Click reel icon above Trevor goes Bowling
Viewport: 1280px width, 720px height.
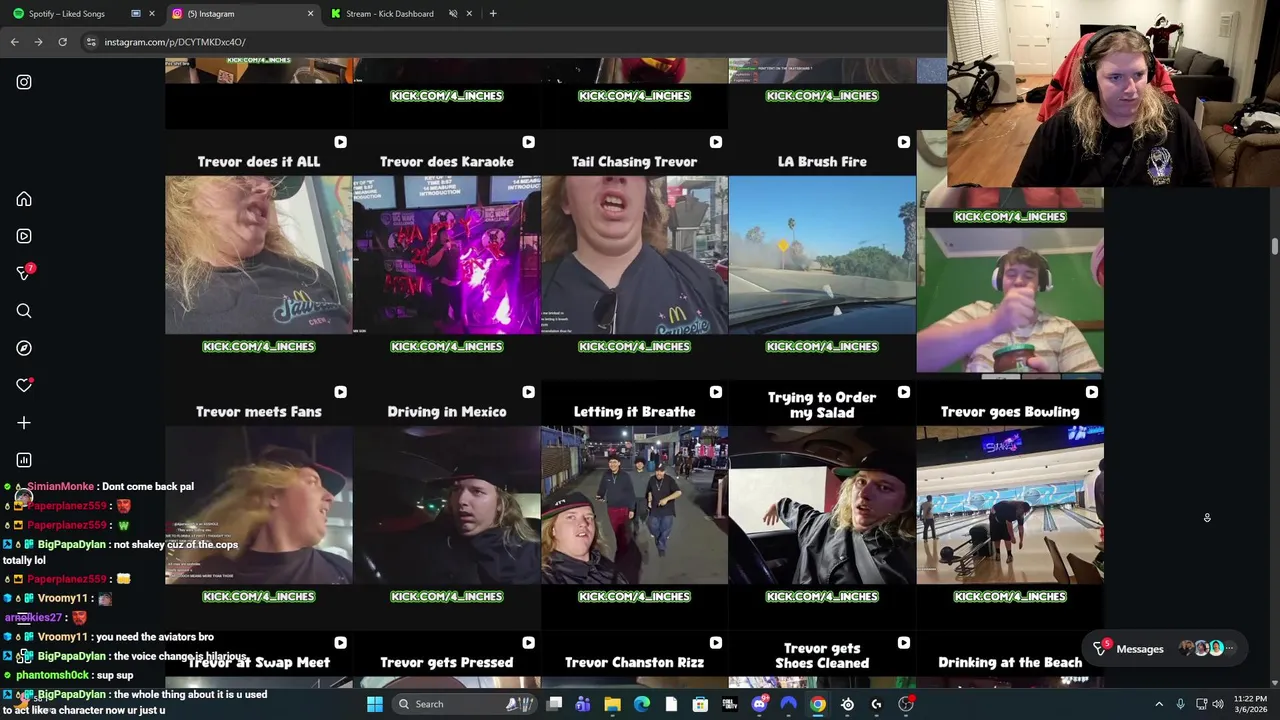(1091, 392)
